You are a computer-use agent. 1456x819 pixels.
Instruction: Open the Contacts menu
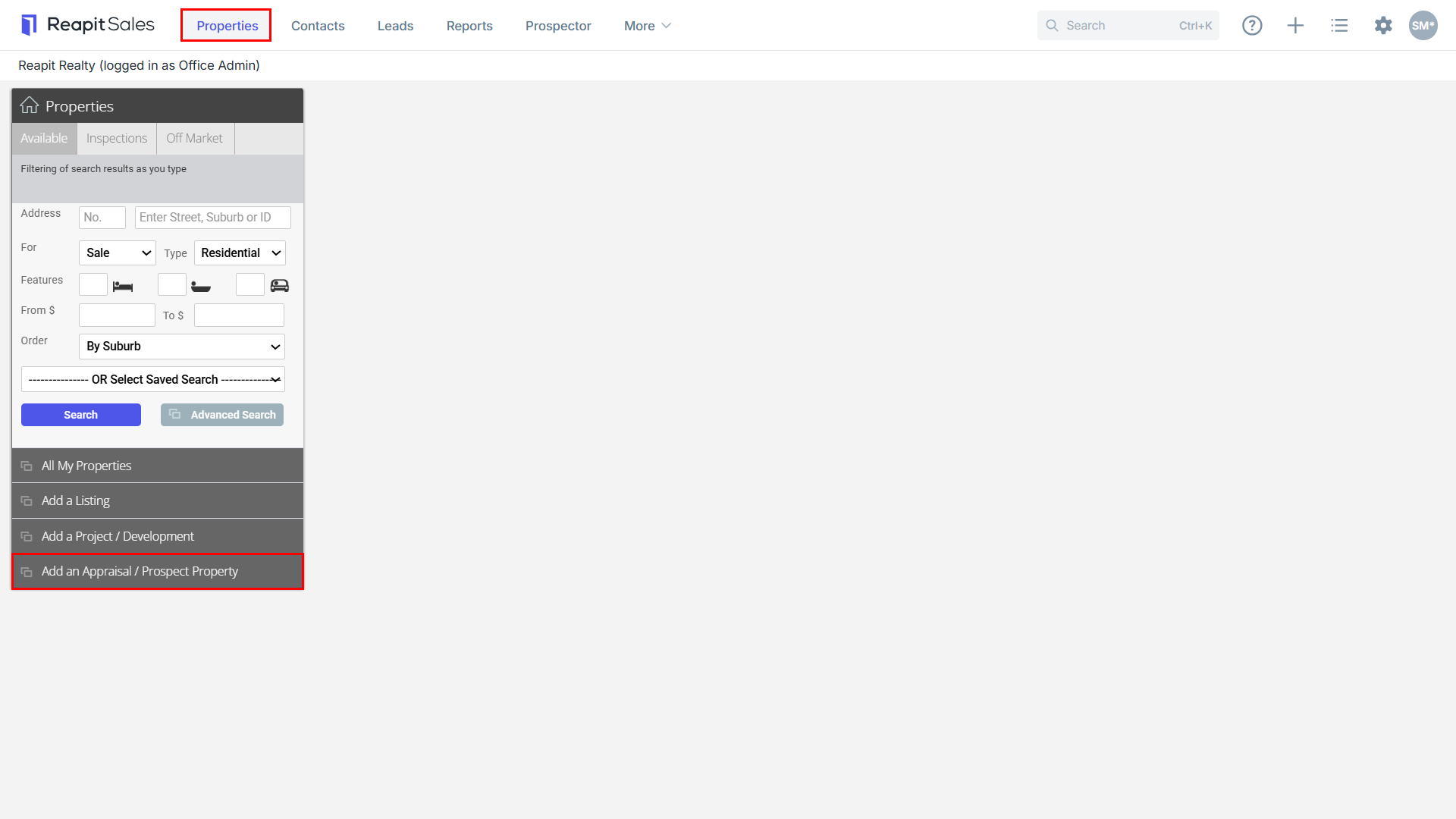pyautogui.click(x=318, y=26)
